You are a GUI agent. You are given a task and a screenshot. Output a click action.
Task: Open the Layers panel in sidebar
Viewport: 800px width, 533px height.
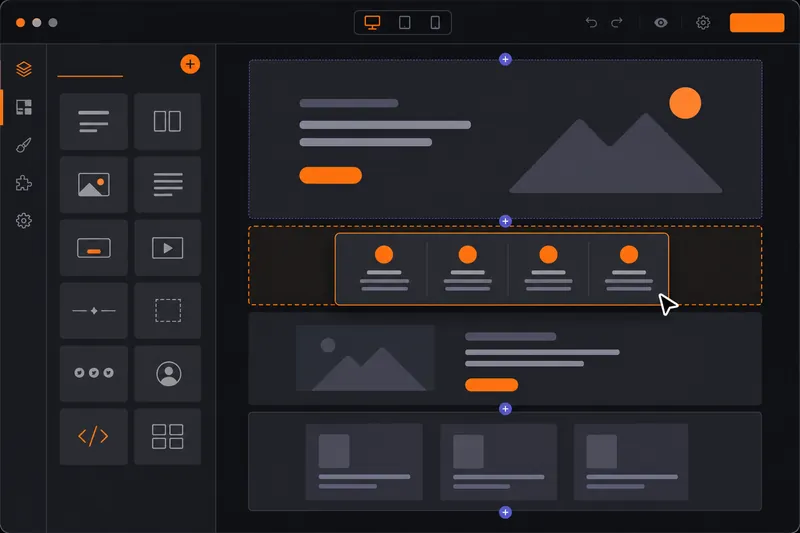24,69
